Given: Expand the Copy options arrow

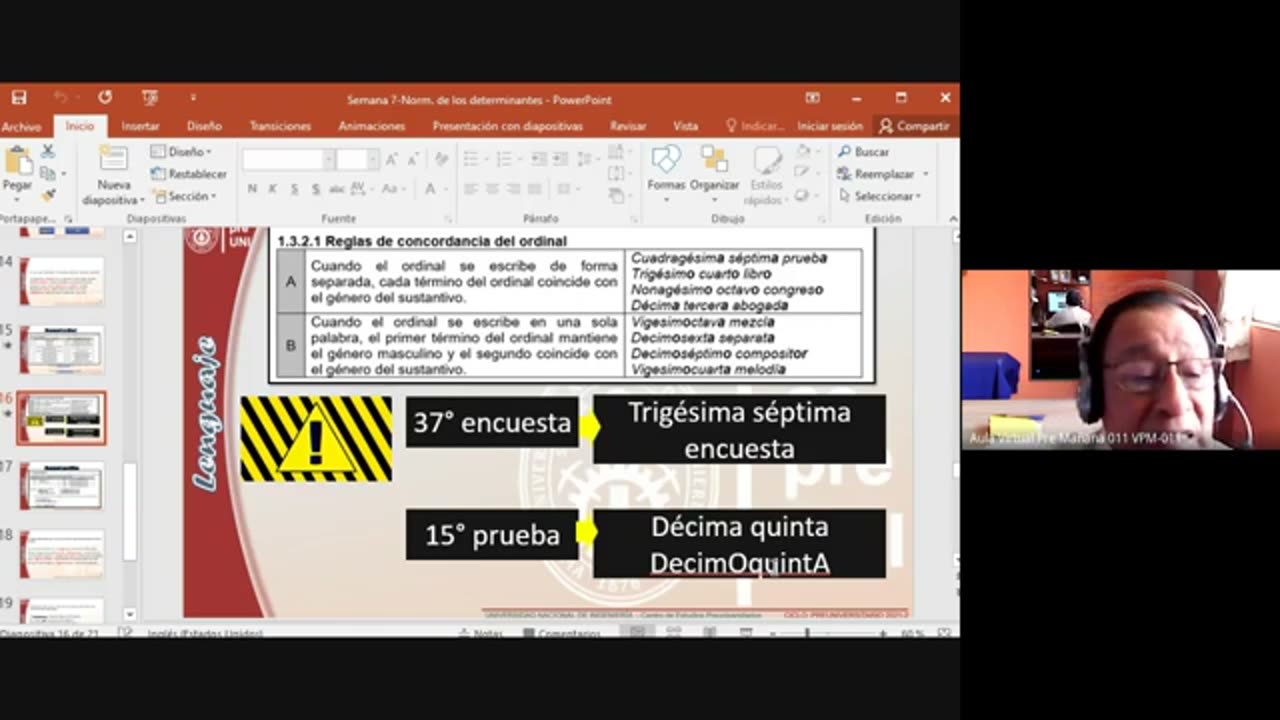Looking at the screenshot, I should pos(63,174).
